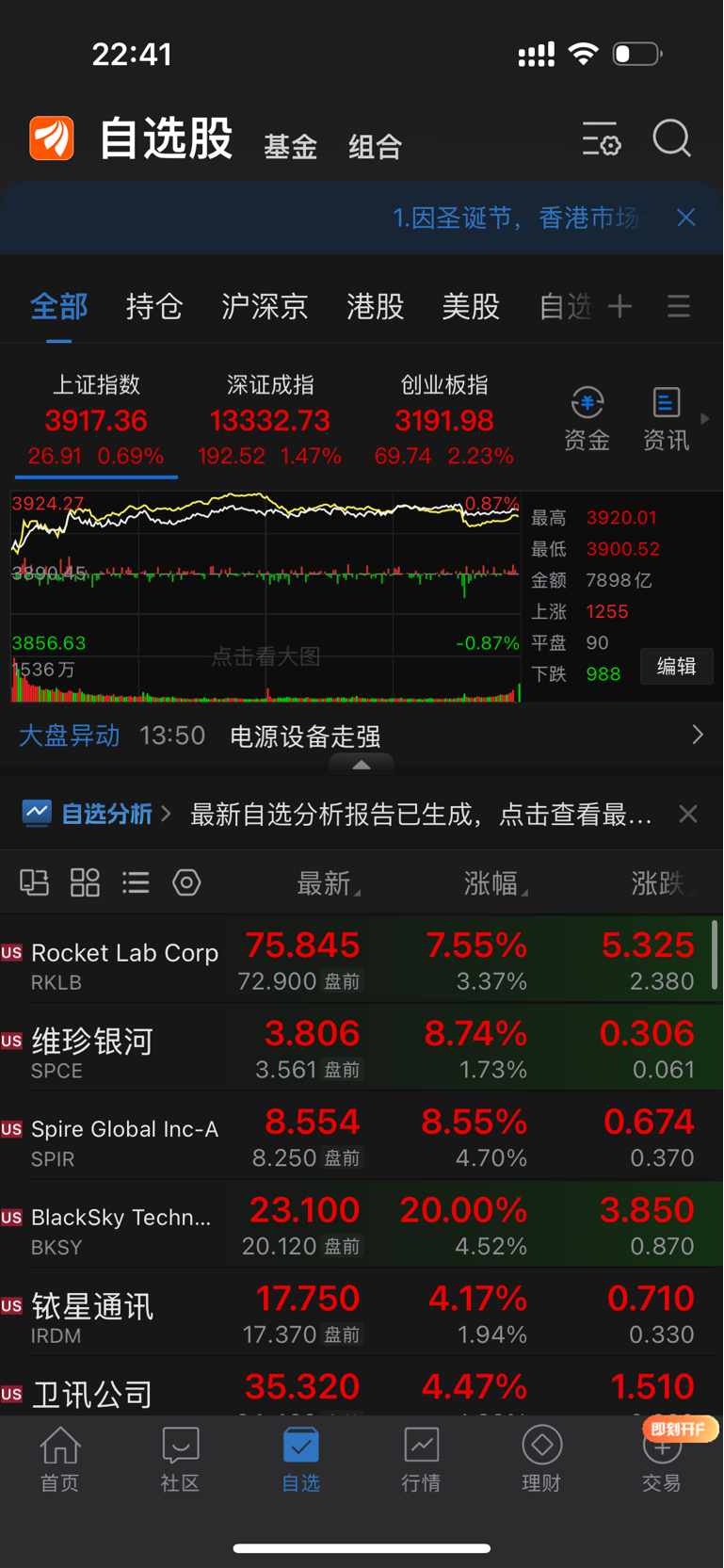Select the 持仓 tab
The width and height of the screenshot is (724, 1568).
point(154,306)
